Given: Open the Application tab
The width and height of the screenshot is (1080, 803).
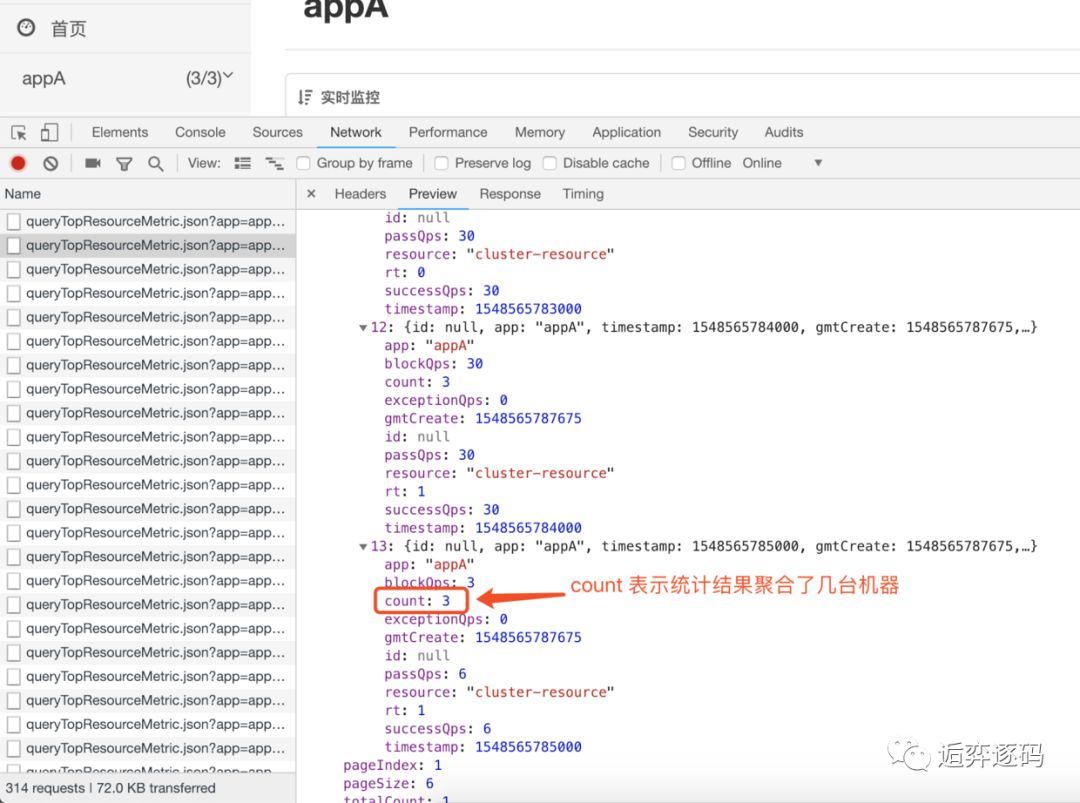Looking at the screenshot, I should click(627, 132).
